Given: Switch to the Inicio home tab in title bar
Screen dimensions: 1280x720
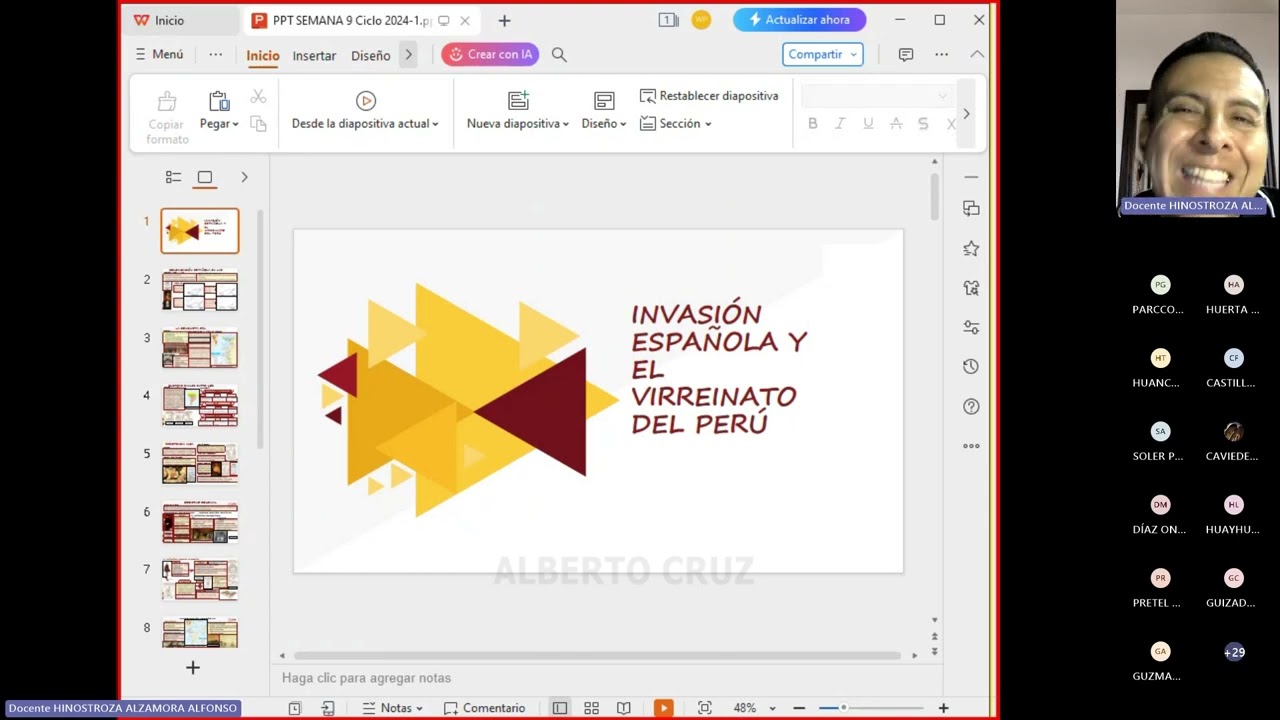Looking at the screenshot, I should pyautogui.click(x=160, y=20).
